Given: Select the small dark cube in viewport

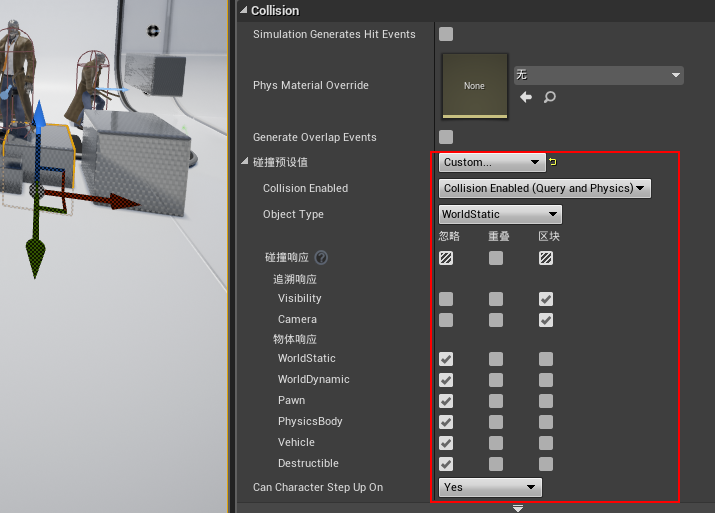Looking at the screenshot, I should 155,74.
